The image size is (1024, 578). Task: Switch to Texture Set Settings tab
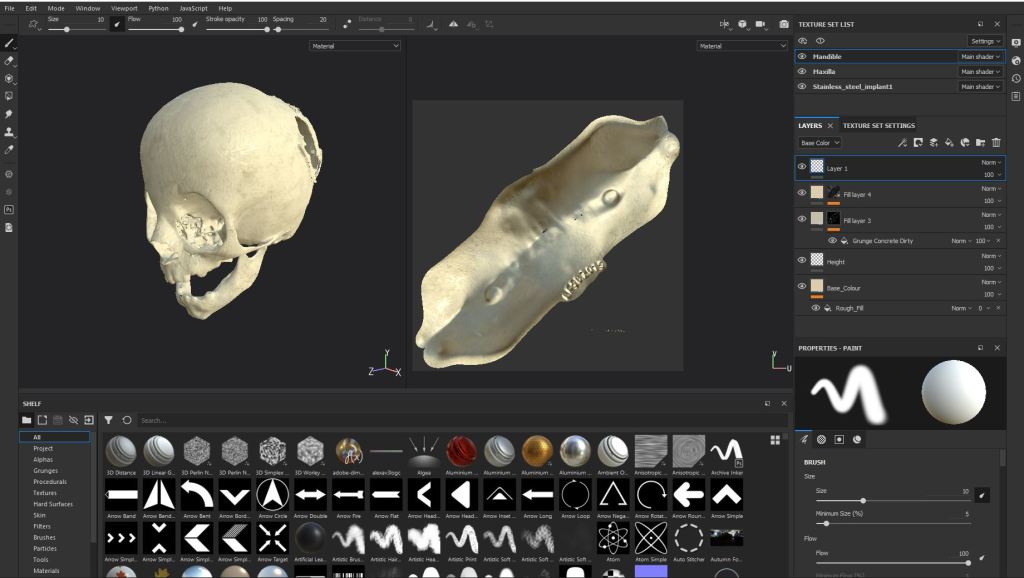[878, 125]
